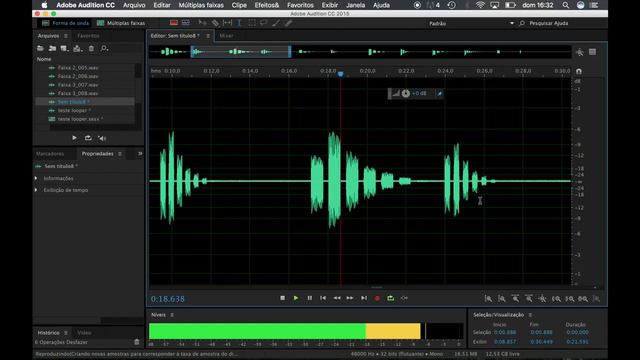Switch to the Favoritos tab
This screenshot has width=640, height=360.
[88, 36]
